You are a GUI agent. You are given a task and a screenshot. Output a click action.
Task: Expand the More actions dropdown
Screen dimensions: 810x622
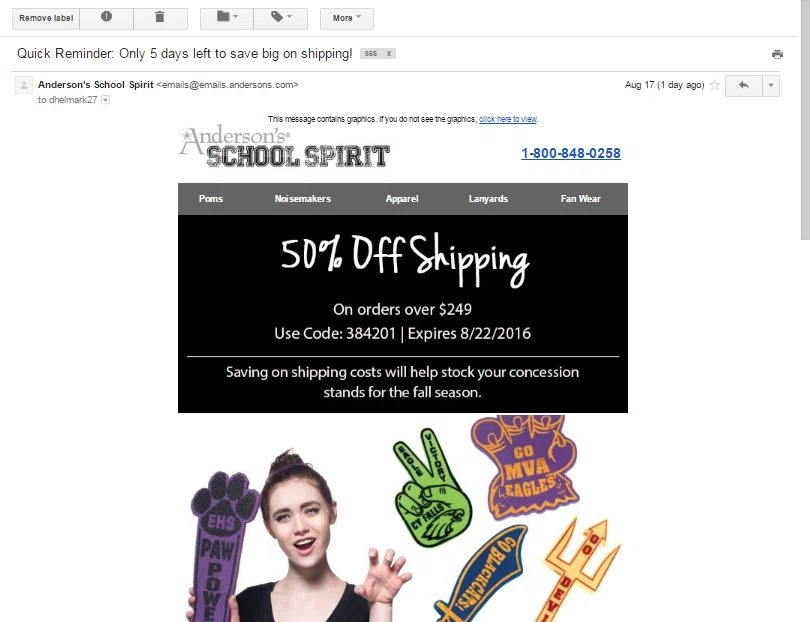click(347, 18)
